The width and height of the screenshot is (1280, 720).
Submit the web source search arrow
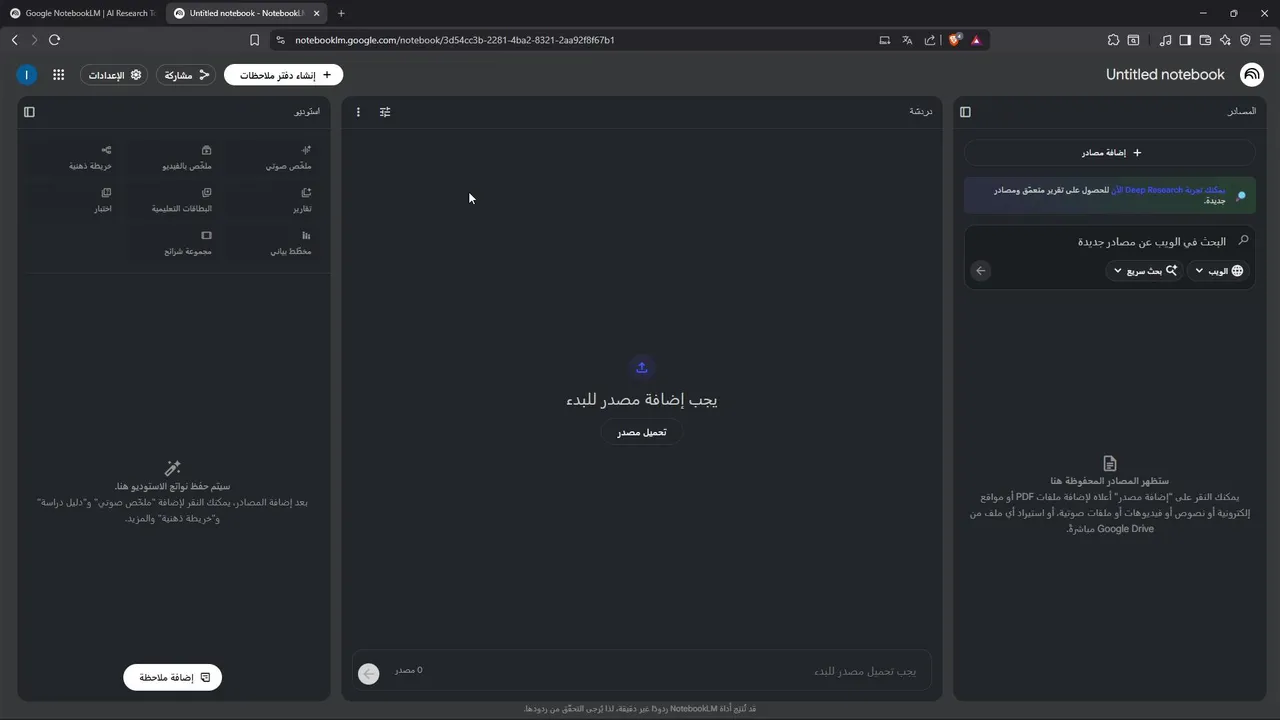(981, 271)
